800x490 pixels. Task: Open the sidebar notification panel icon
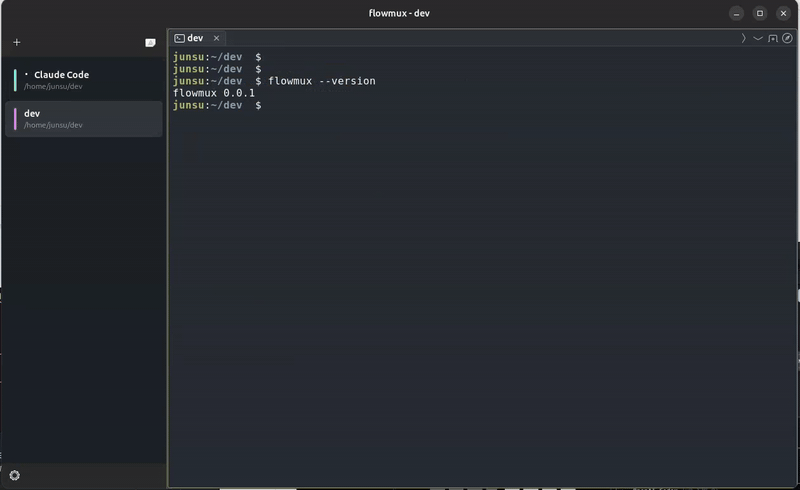tap(150, 42)
